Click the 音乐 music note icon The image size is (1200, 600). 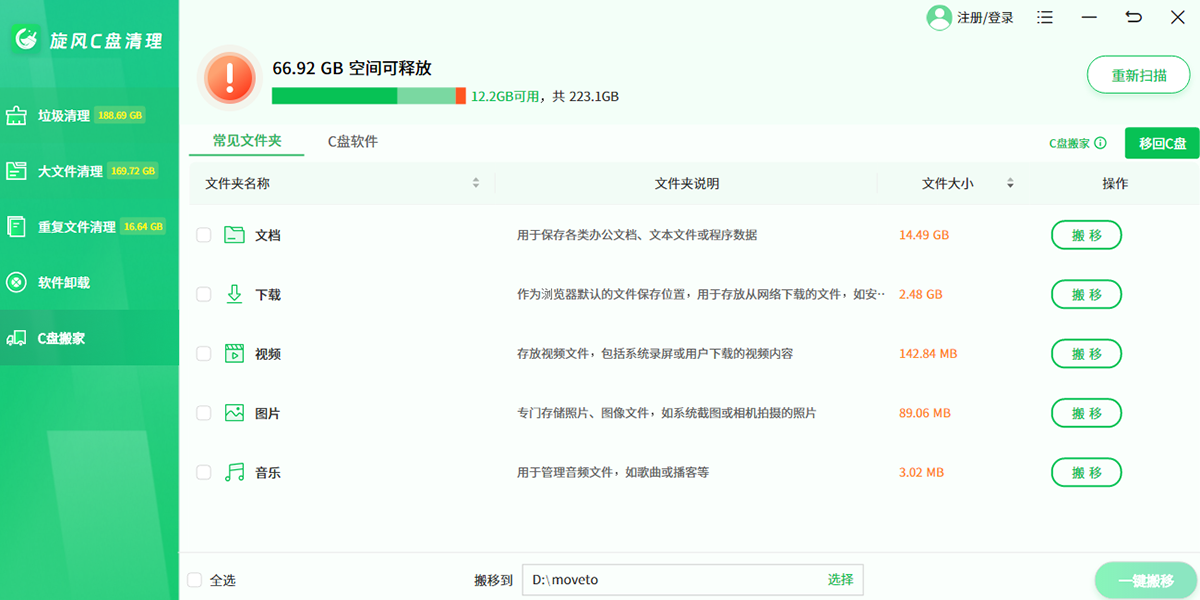pyautogui.click(x=234, y=472)
